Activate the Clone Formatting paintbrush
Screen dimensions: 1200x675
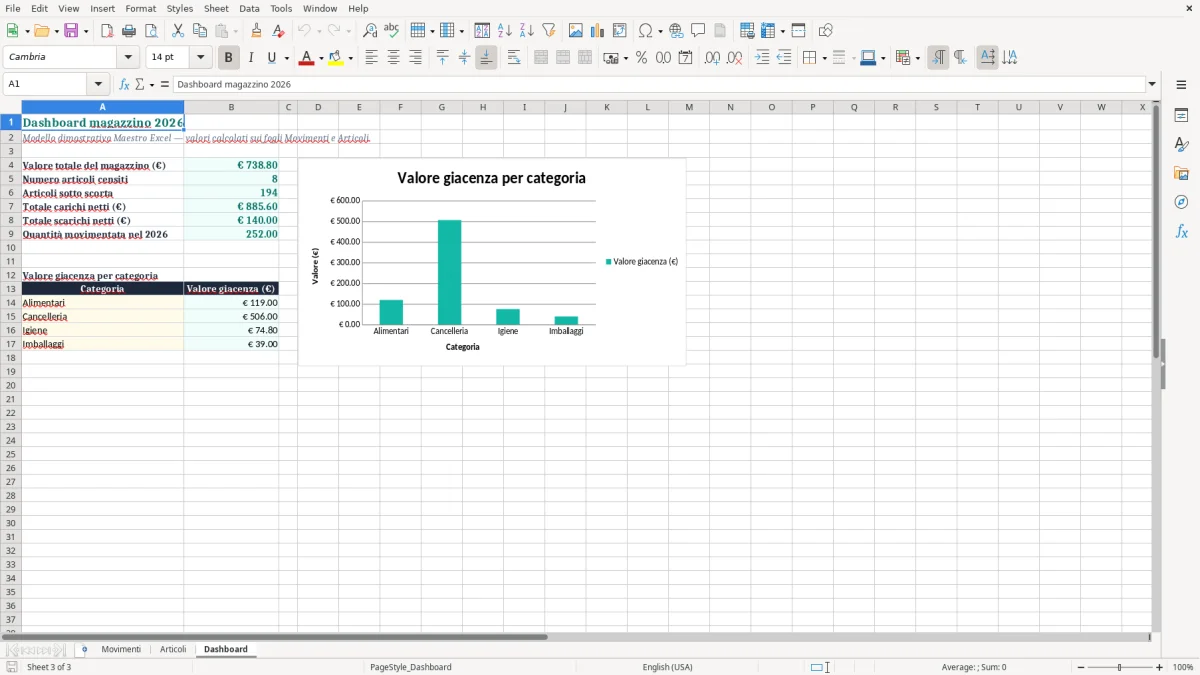[x=256, y=31]
